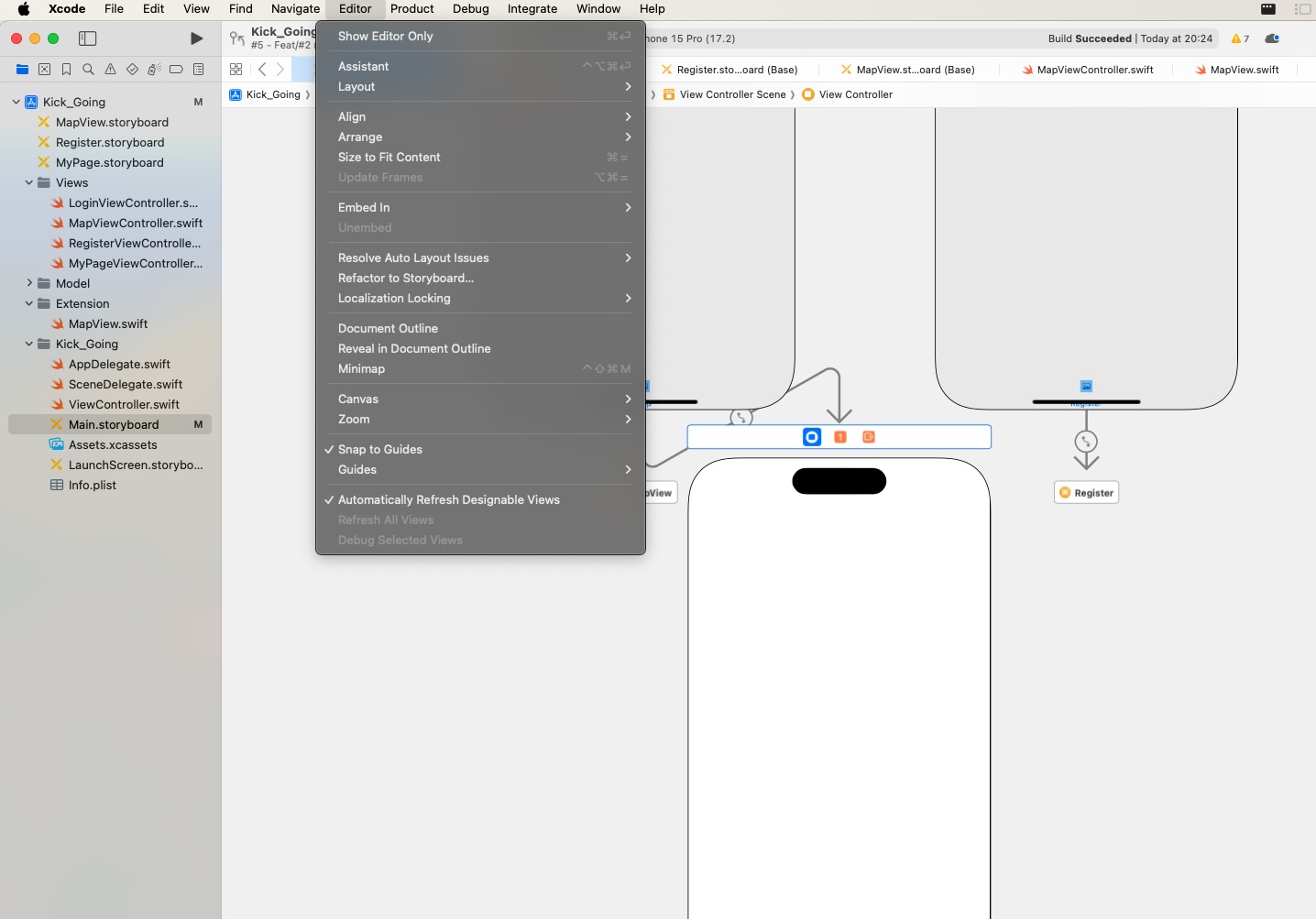Click the warning count indicator showing 7

(1240, 38)
